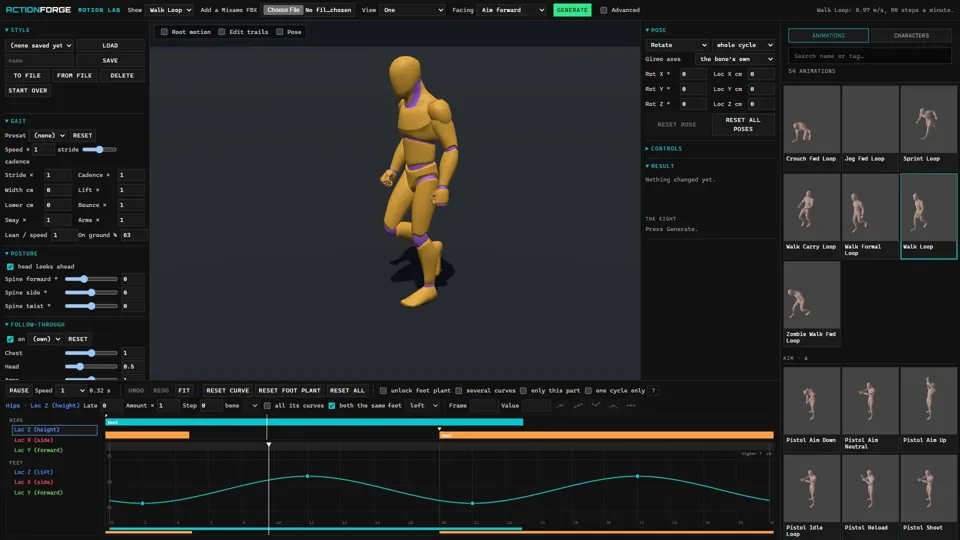This screenshot has height=540, width=960.
Task: Enable Edit trails in the viewport
Action: pyautogui.click(x=222, y=32)
